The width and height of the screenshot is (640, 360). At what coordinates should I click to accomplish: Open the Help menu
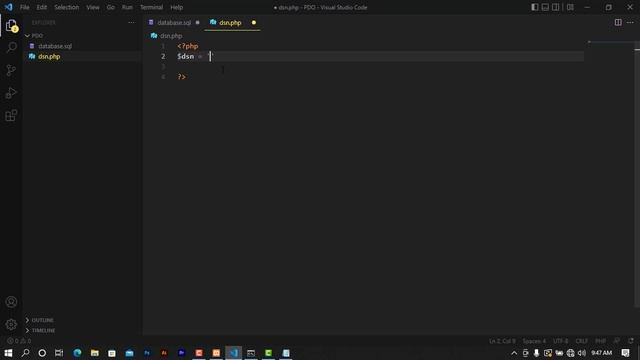point(177,7)
